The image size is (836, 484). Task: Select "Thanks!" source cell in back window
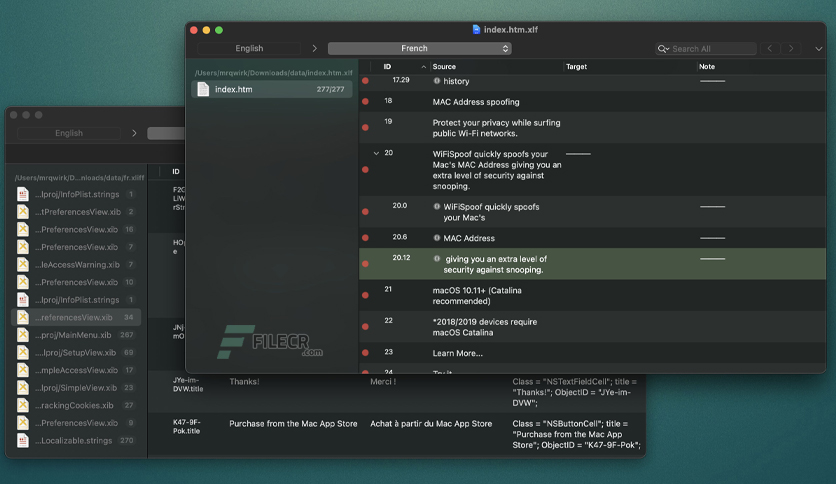point(244,382)
